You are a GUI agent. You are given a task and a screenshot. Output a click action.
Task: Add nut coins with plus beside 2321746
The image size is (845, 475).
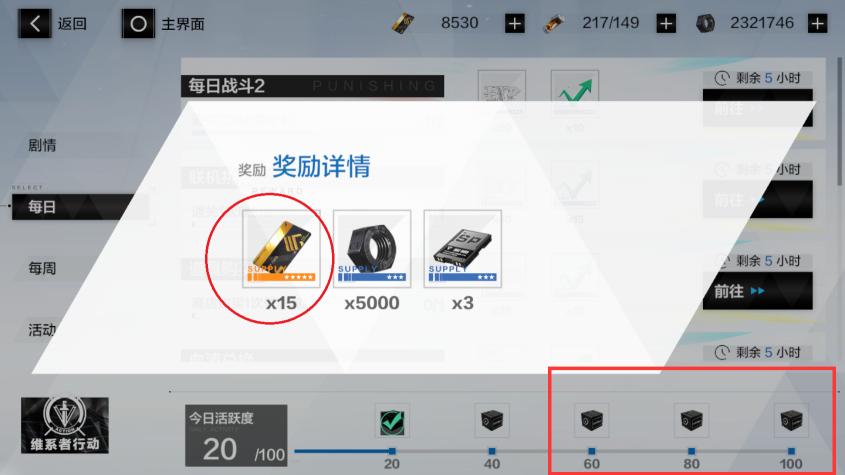pyautogui.click(x=818, y=23)
